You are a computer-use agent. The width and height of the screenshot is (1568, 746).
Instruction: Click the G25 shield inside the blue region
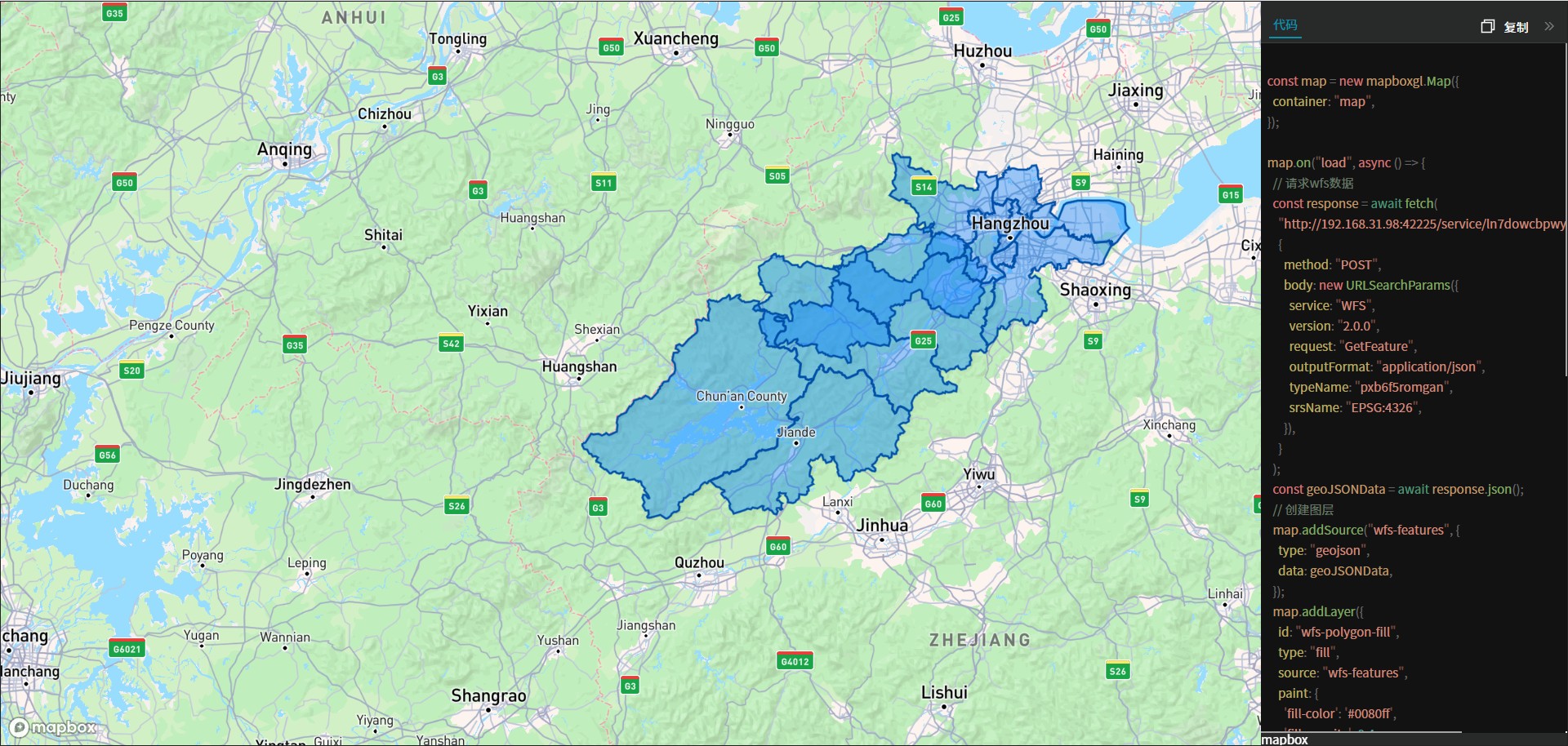(x=923, y=340)
